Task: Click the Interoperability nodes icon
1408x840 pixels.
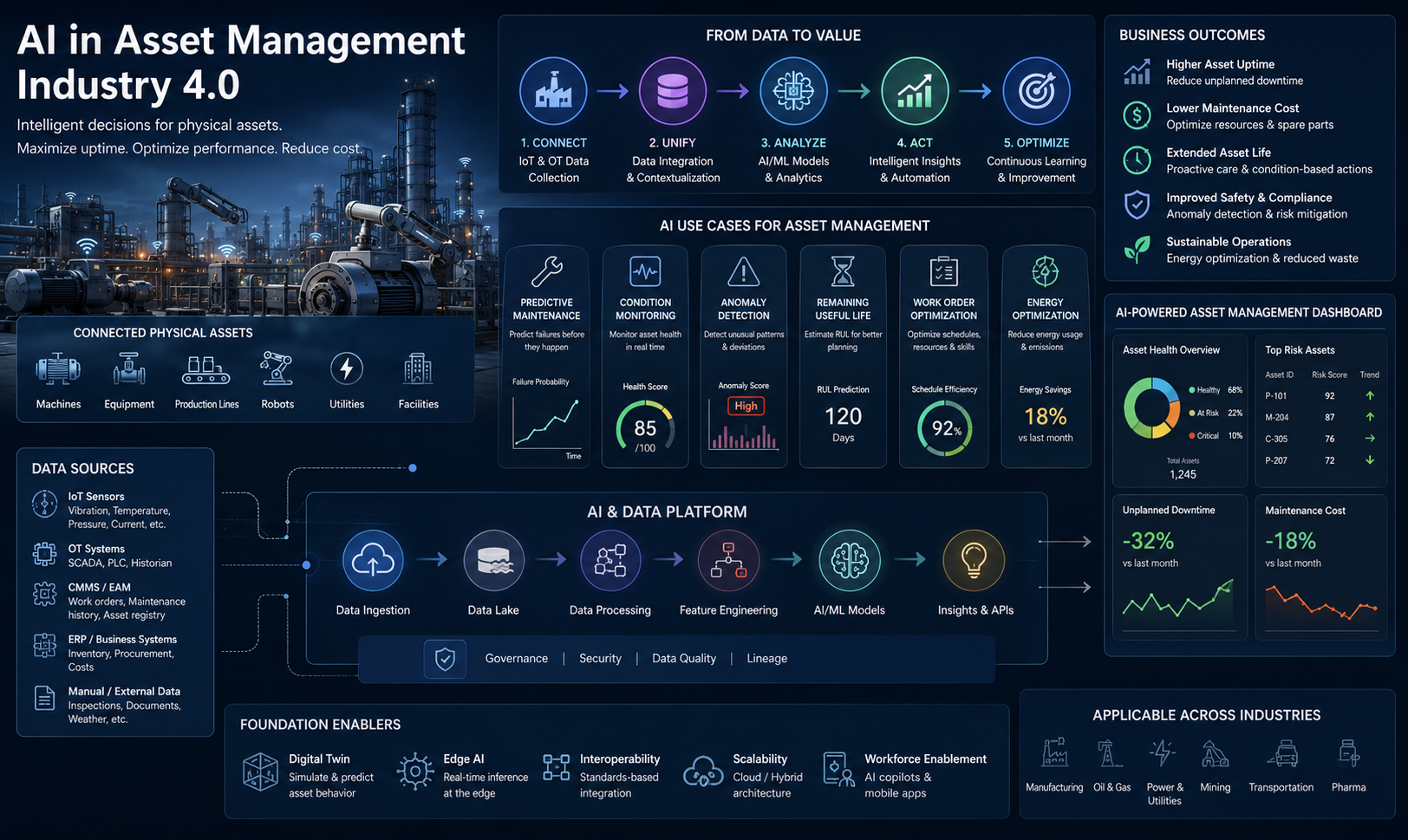Action: point(556,767)
